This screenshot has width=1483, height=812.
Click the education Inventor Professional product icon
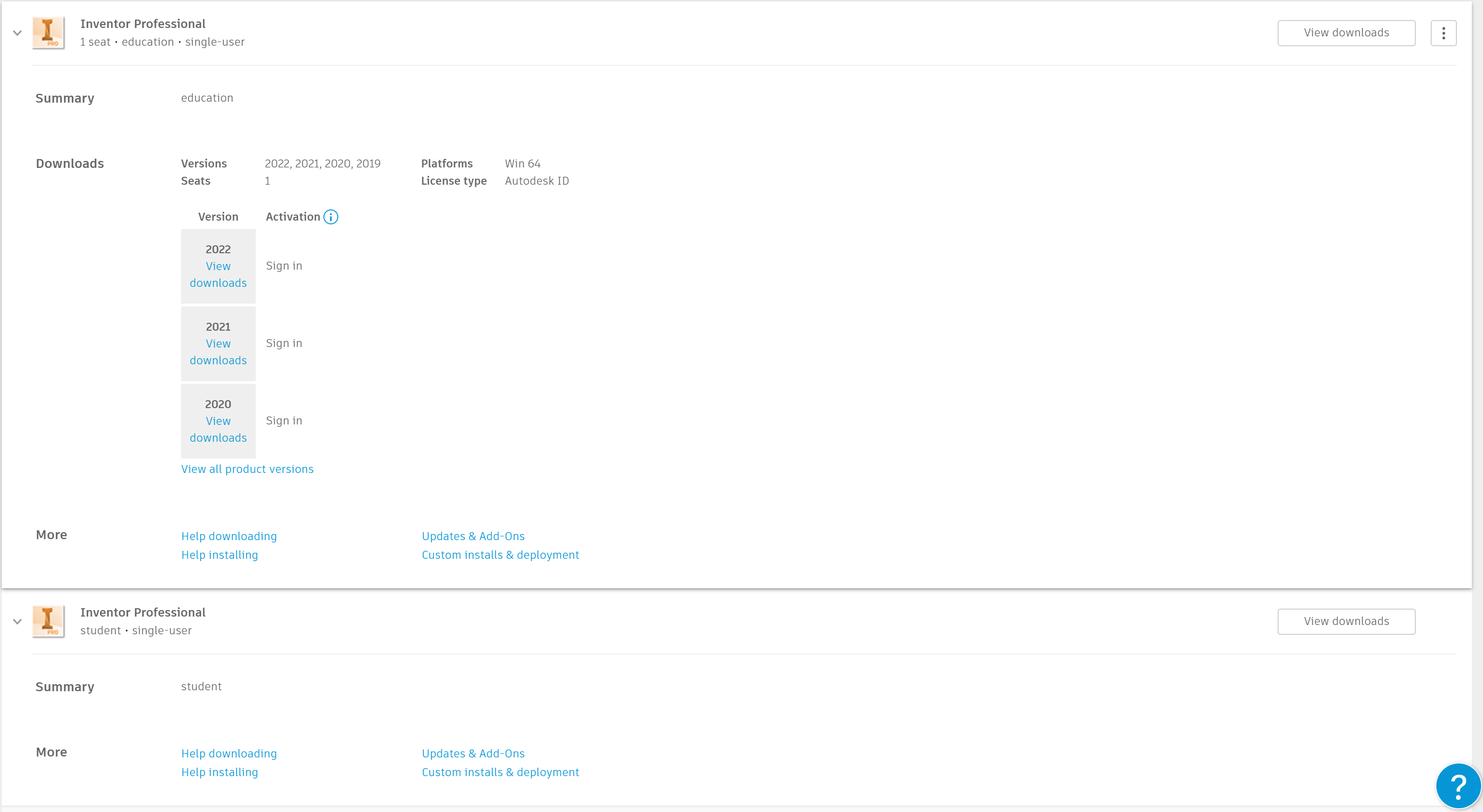coord(48,33)
